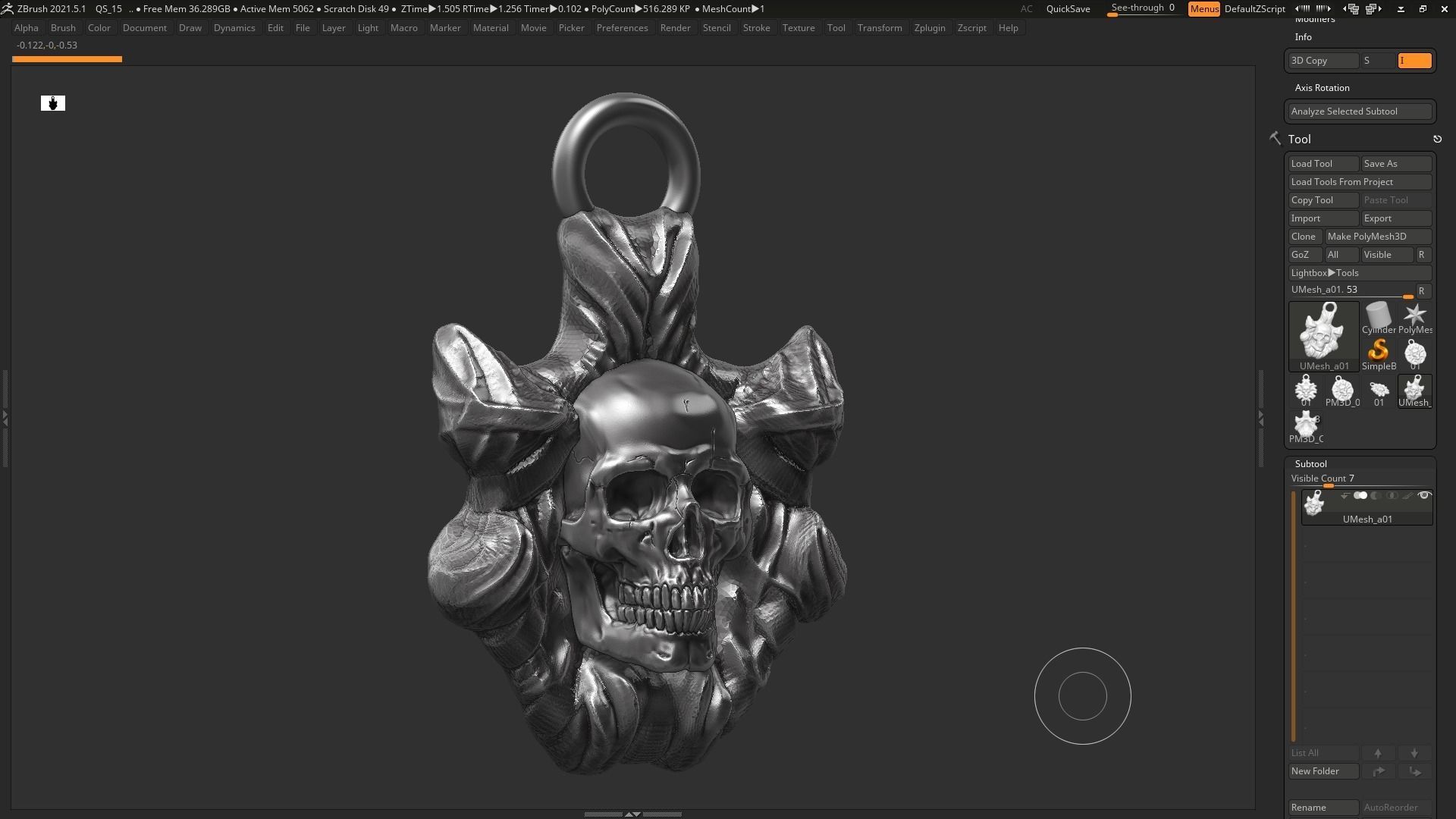Screen dimensions: 1456x819
Task: Click the hide-to-tray icon in title bar
Action: [1401, 9]
